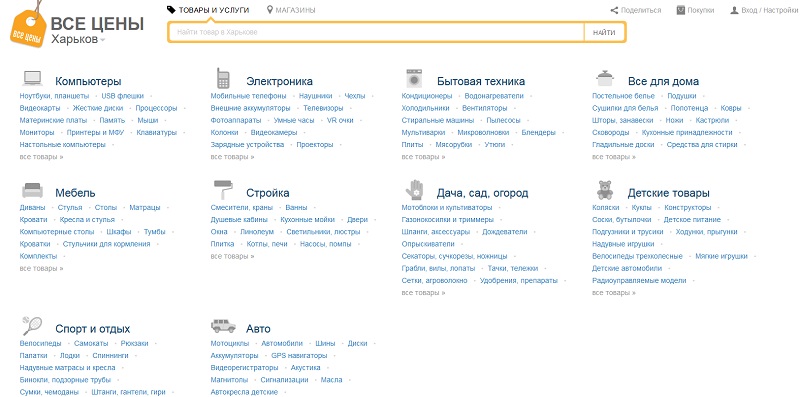This screenshot has width=800, height=397.
Task: Click the washing machine icon beside Бытовая техника
Action: (x=414, y=79)
